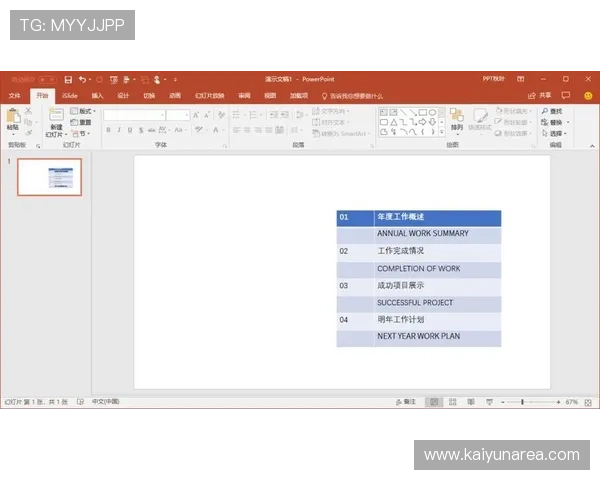Select the triangle shape in shapes gallery

coord(393,122)
